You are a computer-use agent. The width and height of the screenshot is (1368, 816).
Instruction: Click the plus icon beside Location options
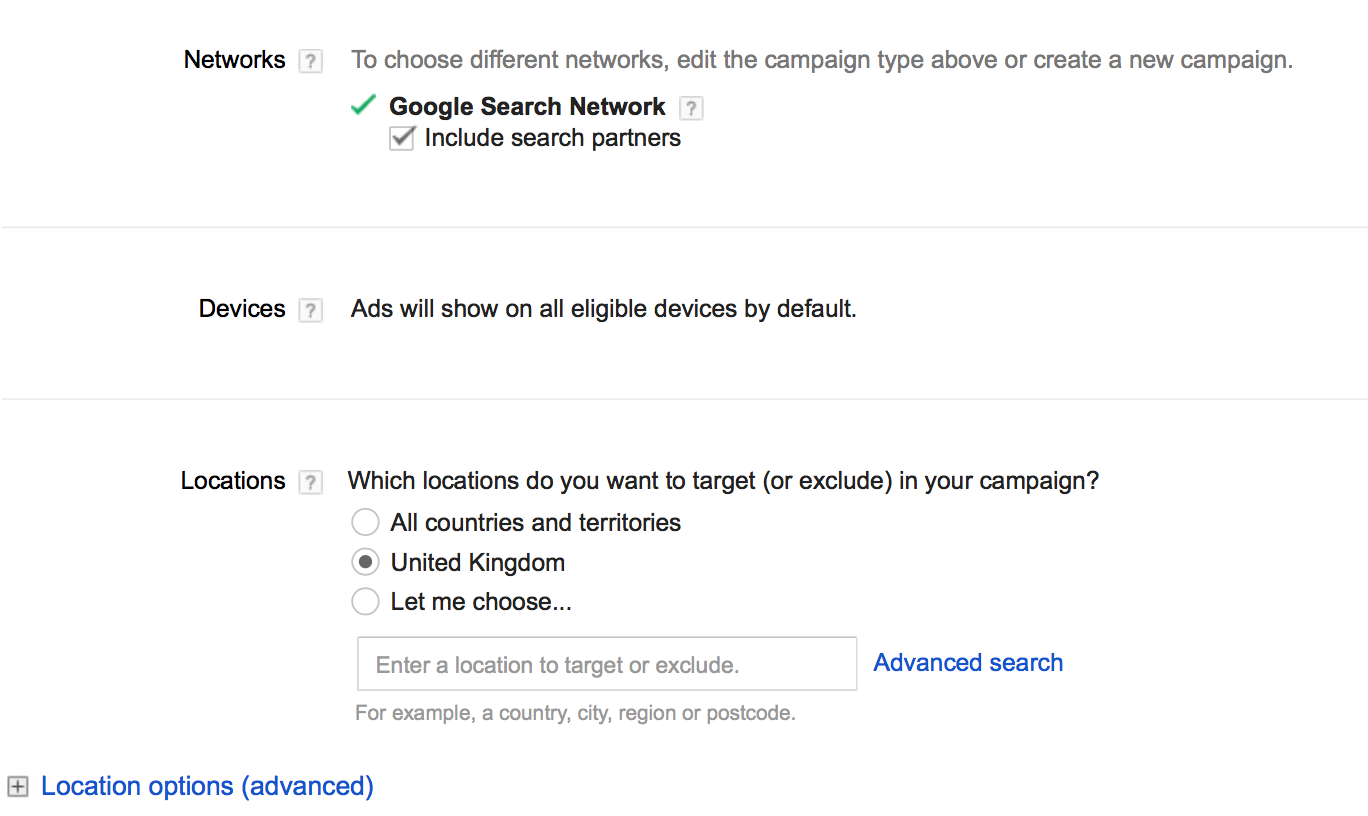click(17, 787)
